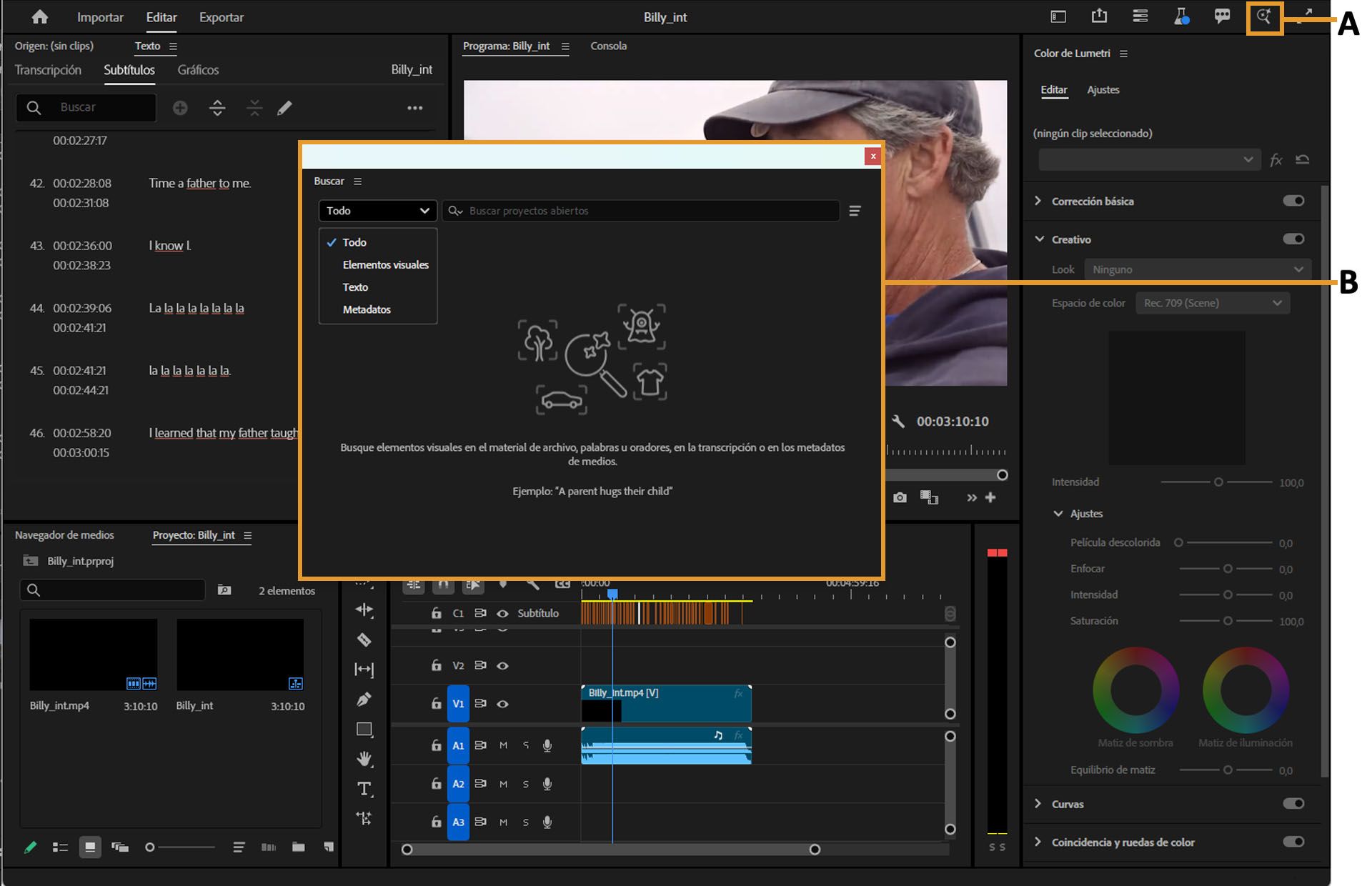Click the Saturación slider handle
This screenshot has width=1372, height=886.
[x=1228, y=621]
